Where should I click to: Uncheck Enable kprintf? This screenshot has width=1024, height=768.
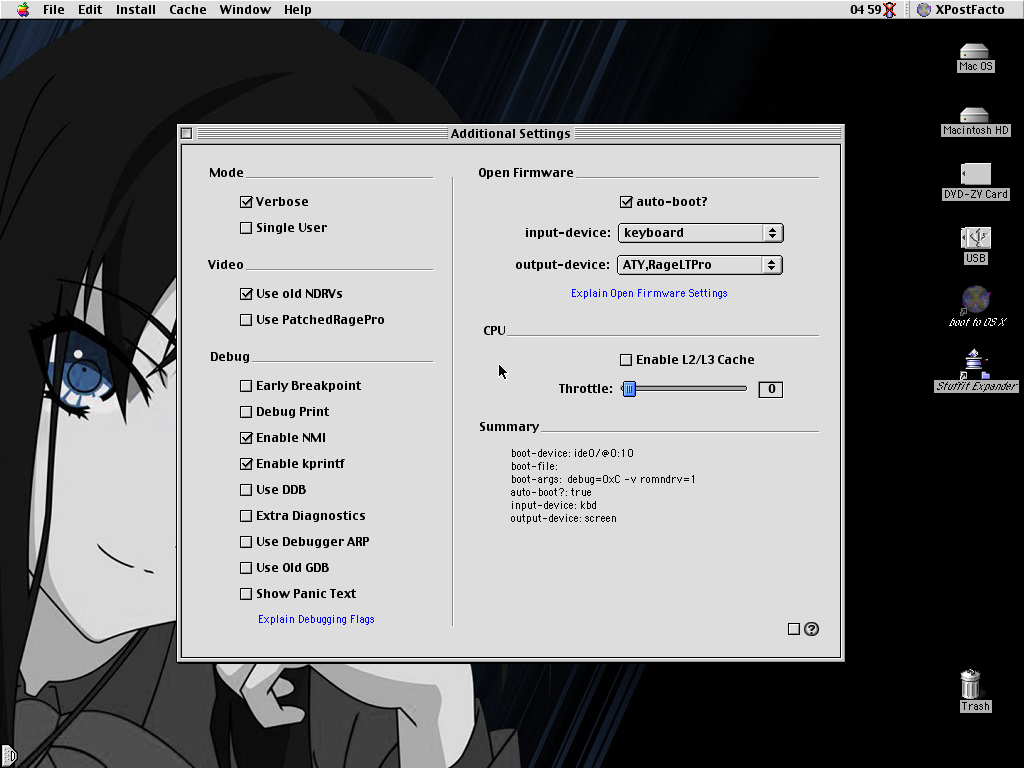pyautogui.click(x=246, y=464)
